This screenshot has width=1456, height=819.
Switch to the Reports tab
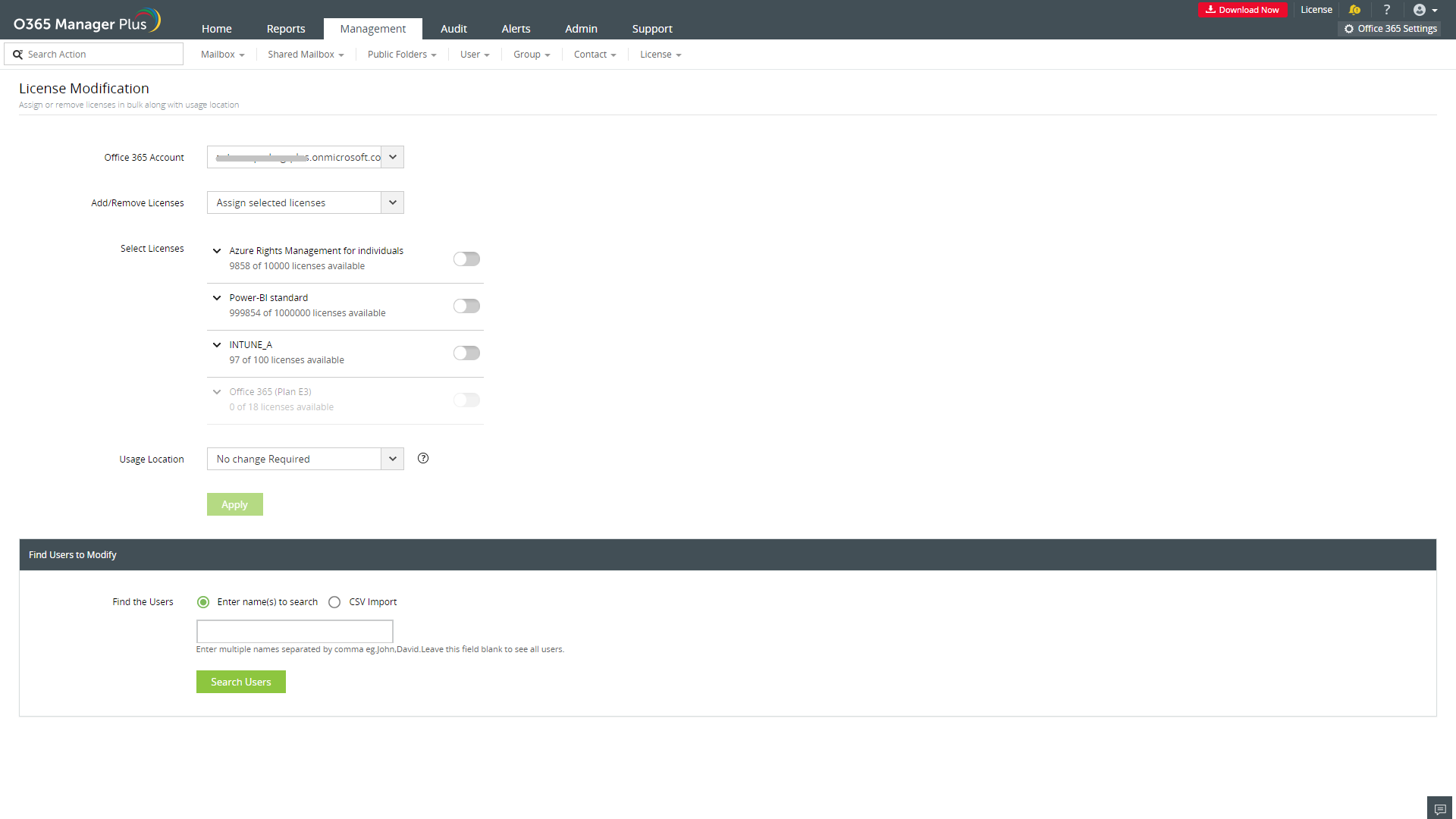tap(286, 29)
